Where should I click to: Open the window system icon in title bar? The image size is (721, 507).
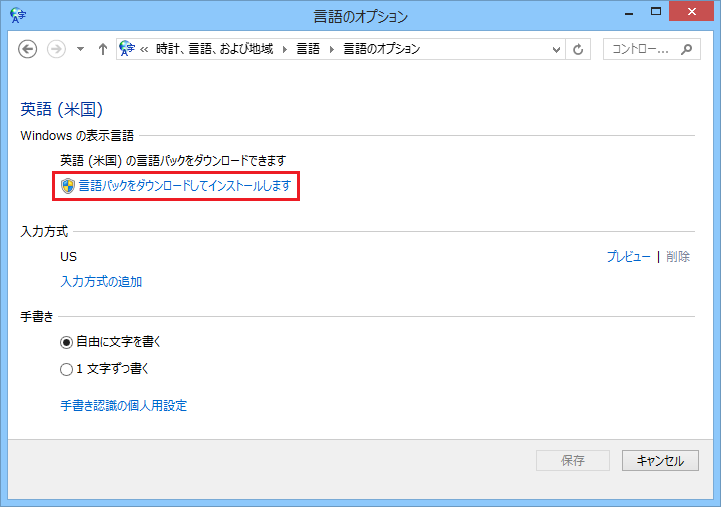click(x=14, y=15)
